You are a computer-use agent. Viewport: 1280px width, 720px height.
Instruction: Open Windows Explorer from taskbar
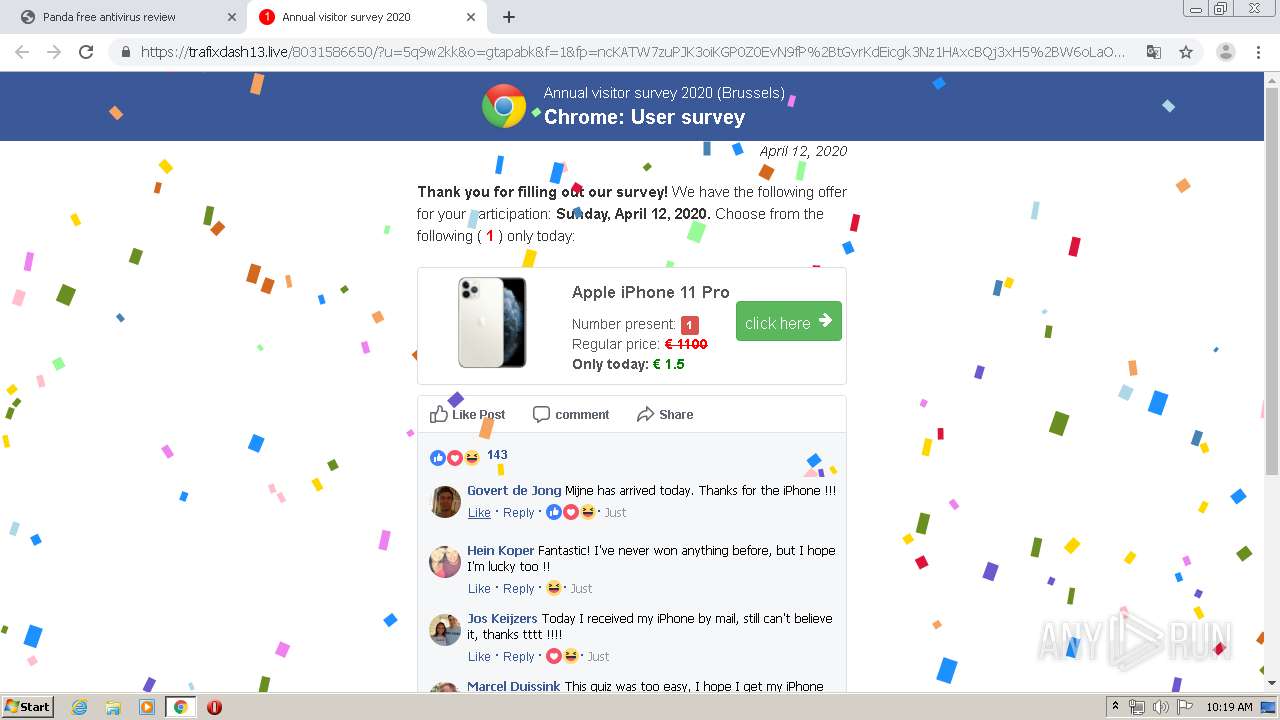pos(112,706)
